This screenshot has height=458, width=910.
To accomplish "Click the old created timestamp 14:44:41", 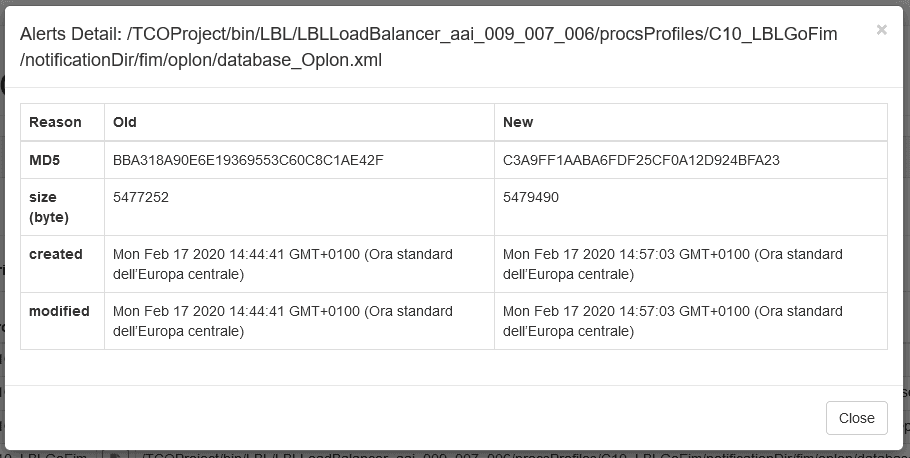I will click(283, 264).
